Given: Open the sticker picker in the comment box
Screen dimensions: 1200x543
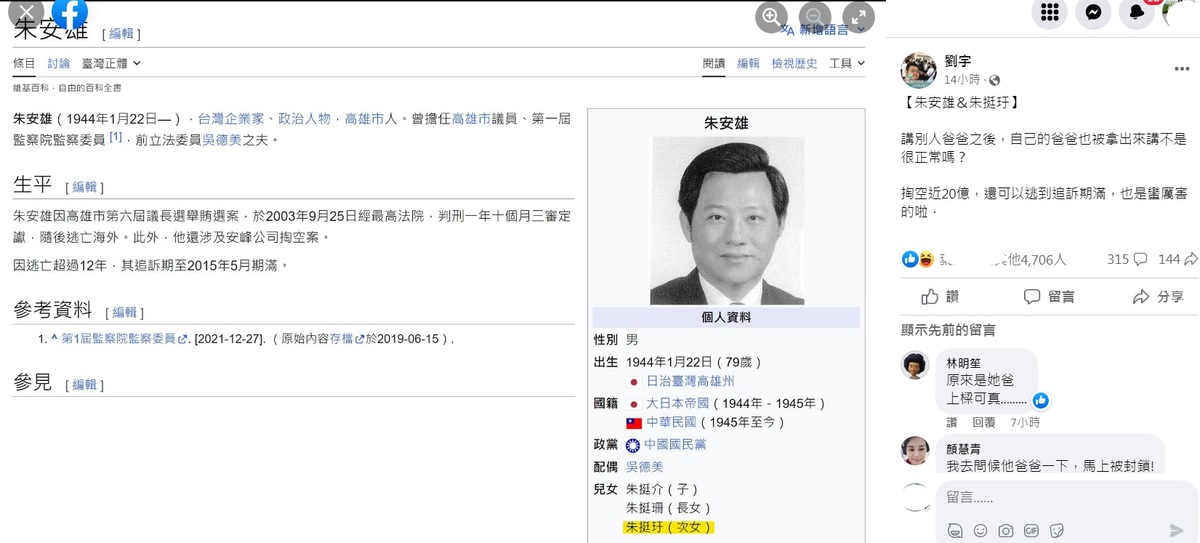Looking at the screenshot, I should (x=1057, y=530).
